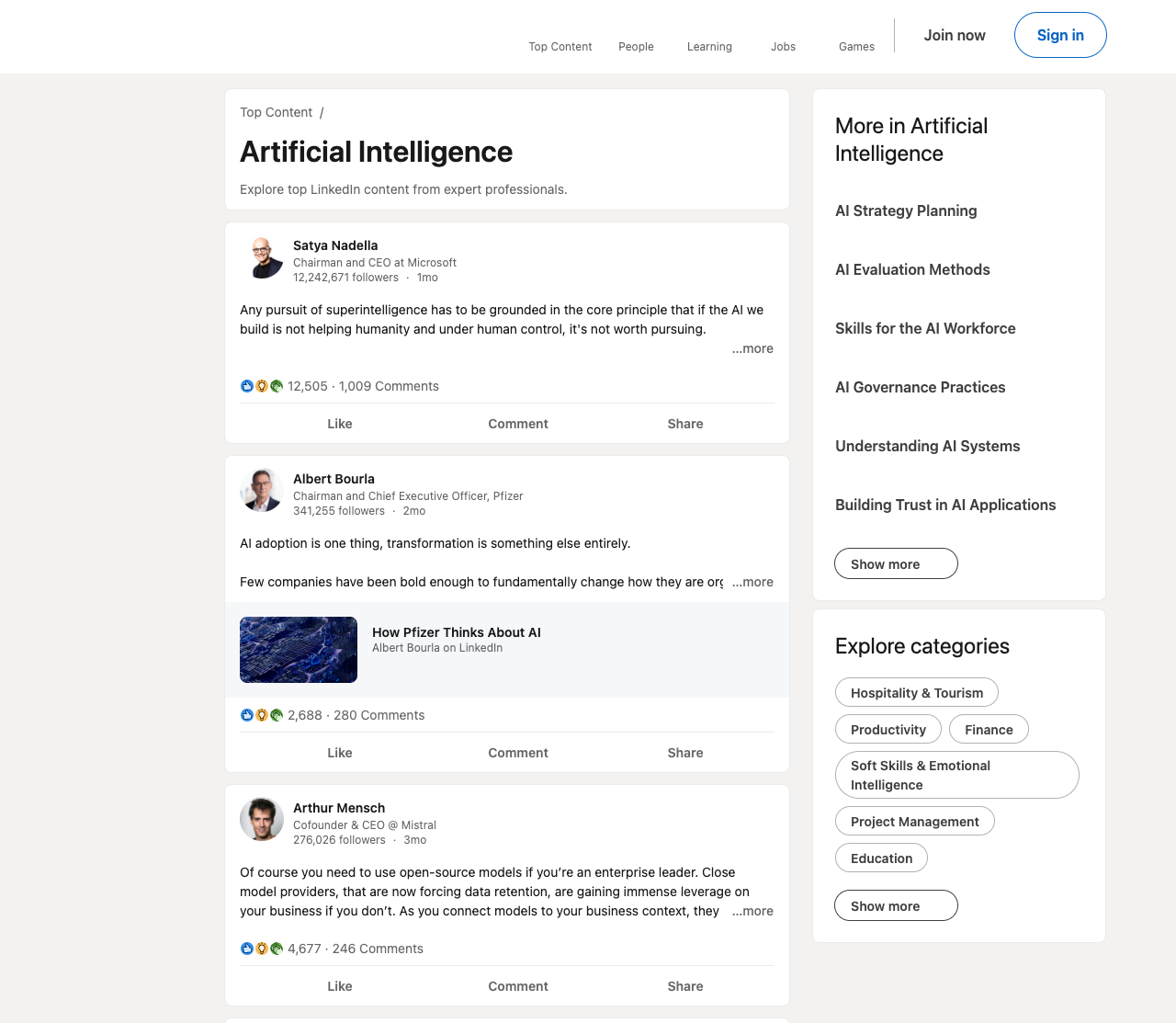View reaction icons on Albert Bourla's post

(x=262, y=715)
